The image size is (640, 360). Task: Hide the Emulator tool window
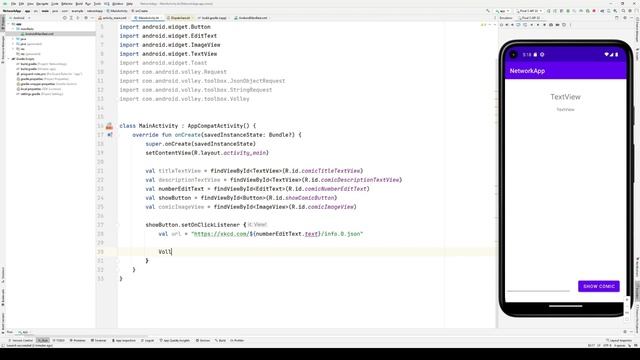pyautogui.click(x=632, y=18)
